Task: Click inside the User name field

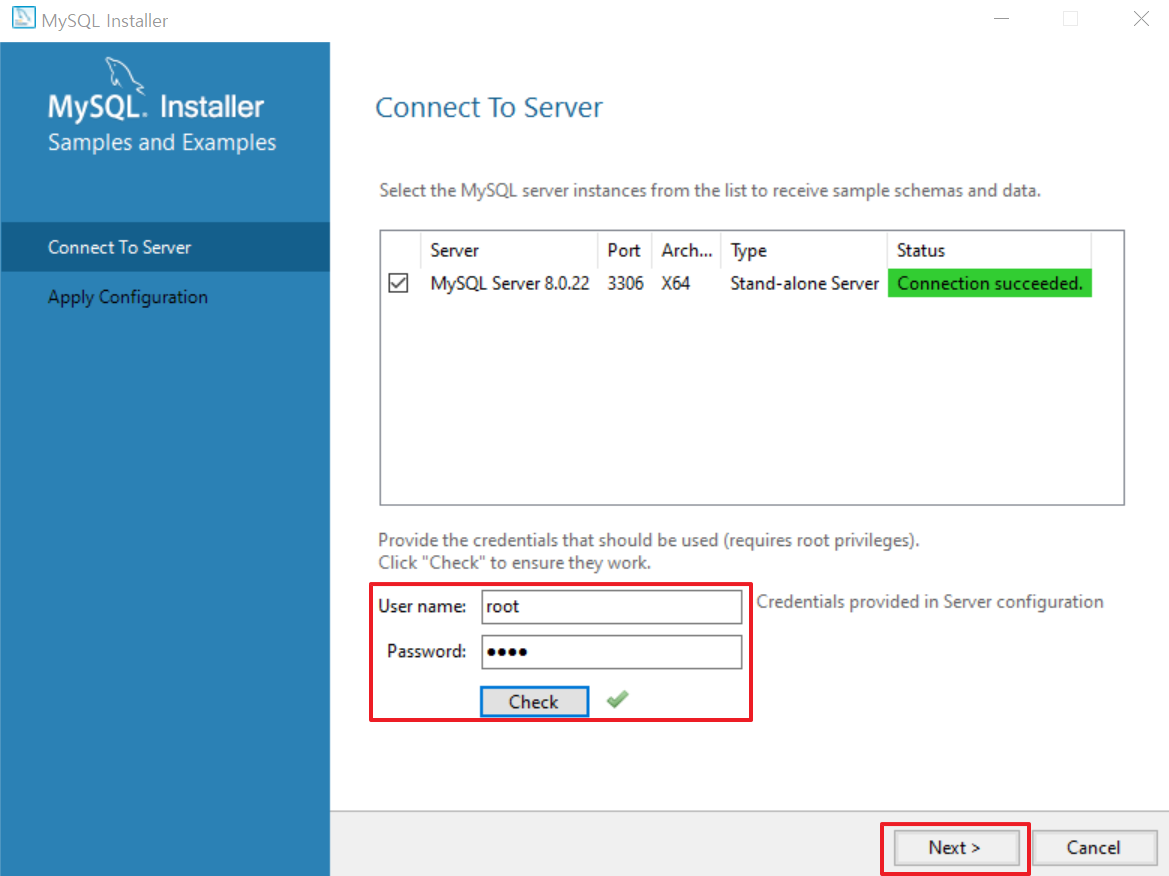Action: tap(611, 606)
